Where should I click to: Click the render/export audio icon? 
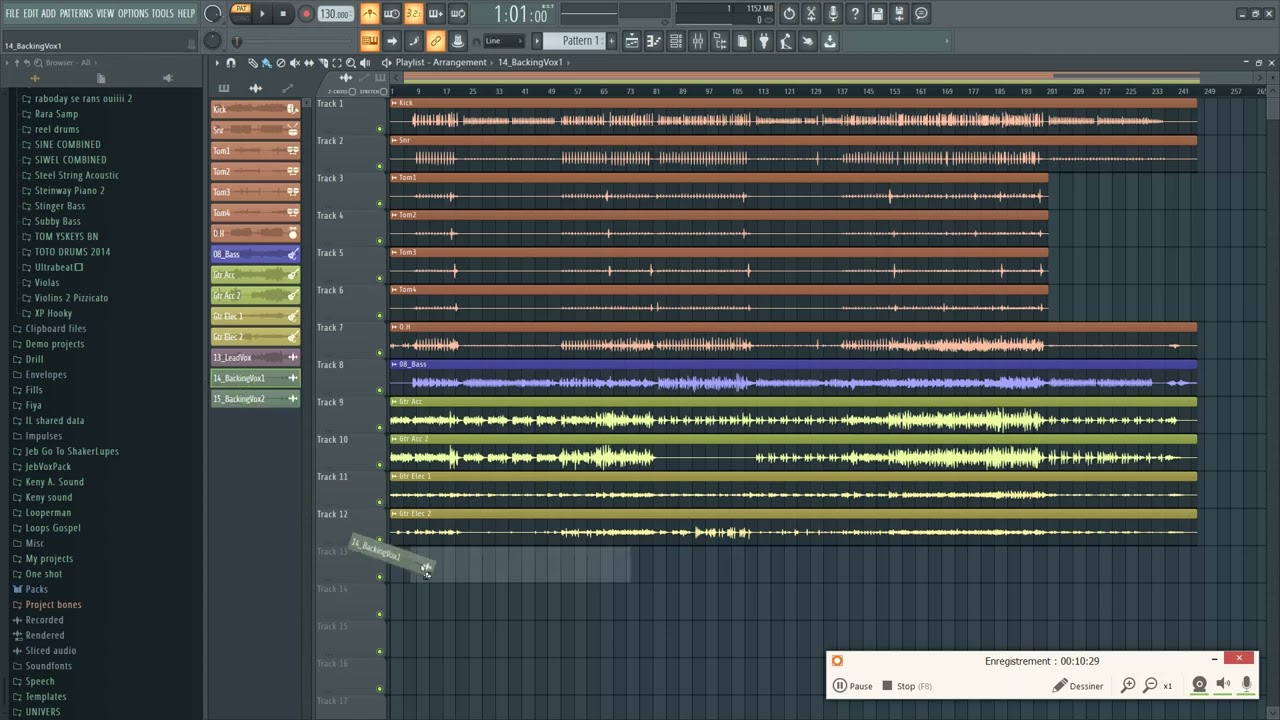coord(899,14)
